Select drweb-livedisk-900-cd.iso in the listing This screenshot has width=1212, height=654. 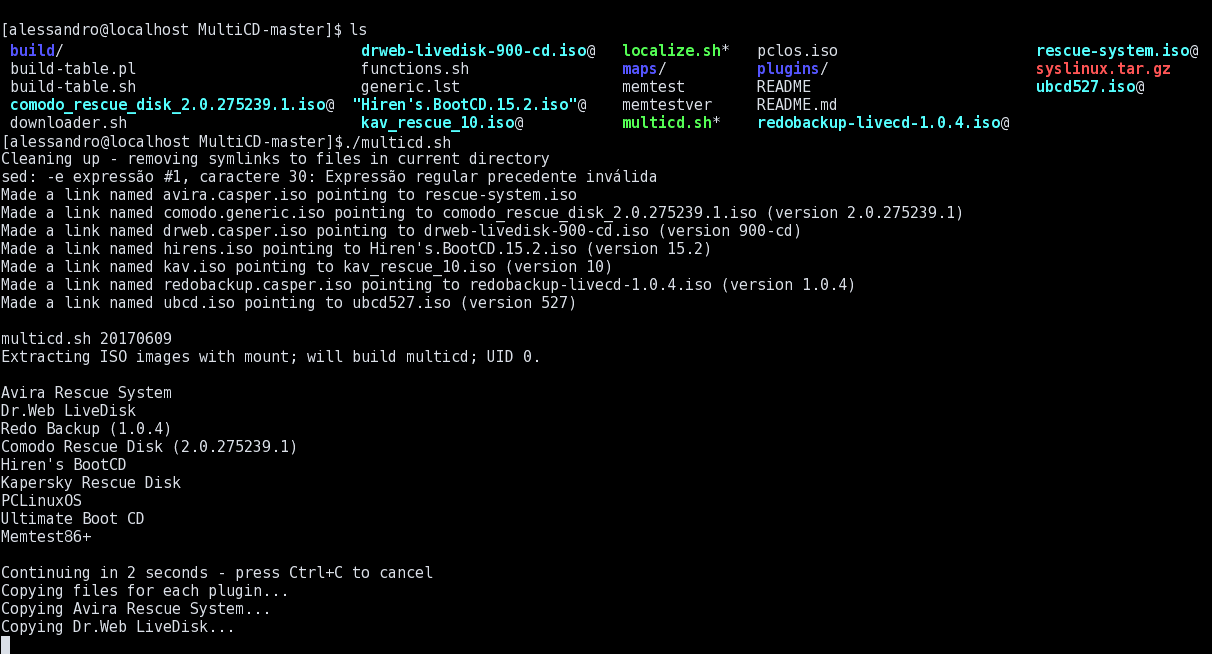coord(474,50)
